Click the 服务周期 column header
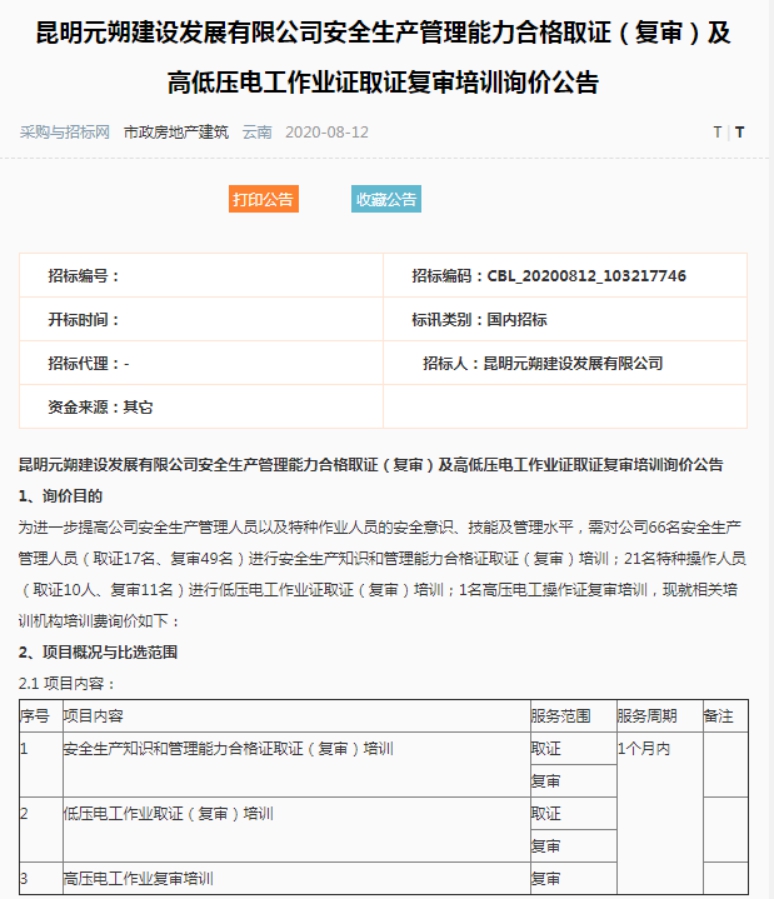 click(647, 716)
